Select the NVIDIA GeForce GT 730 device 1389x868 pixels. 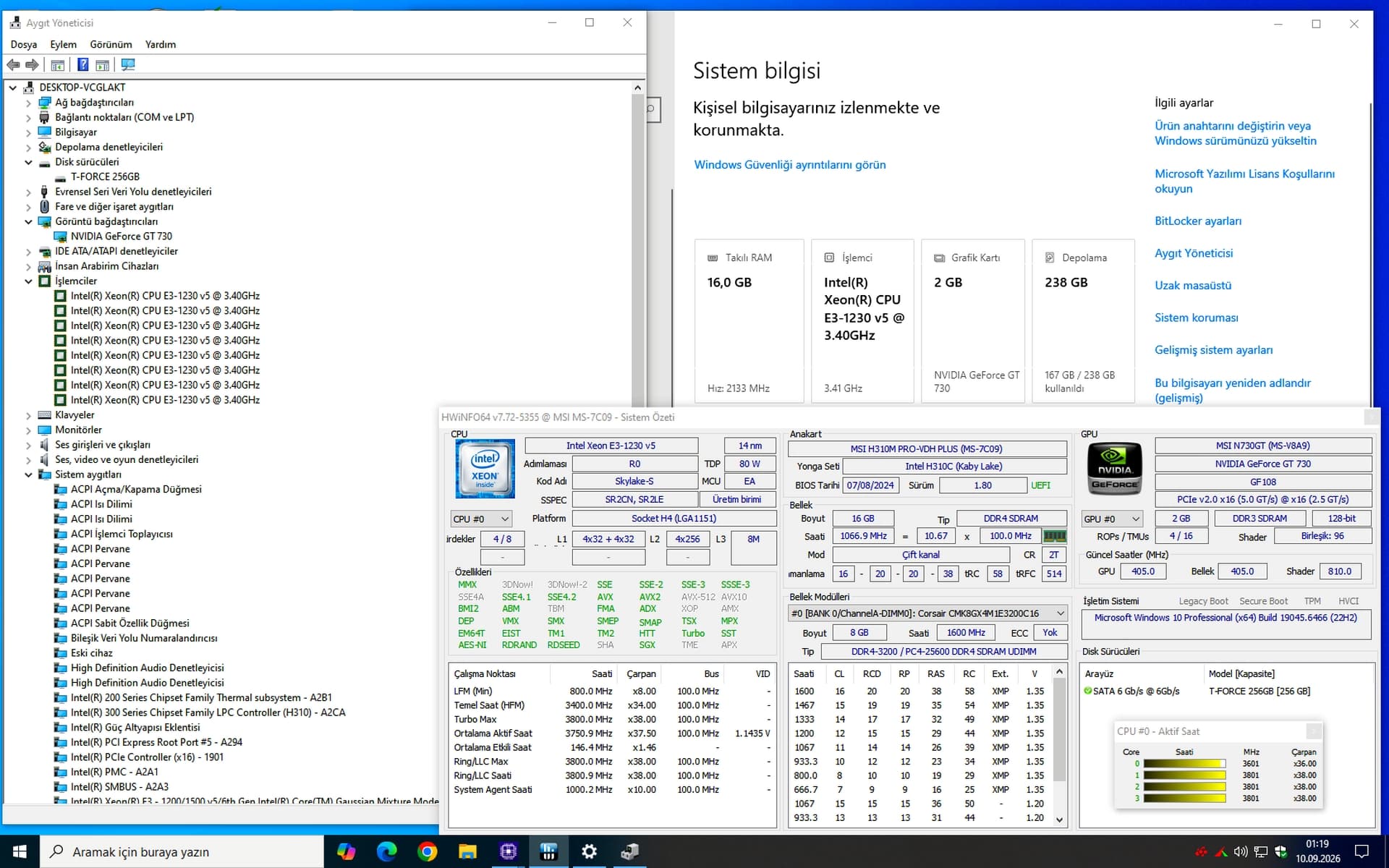click(x=121, y=237)
